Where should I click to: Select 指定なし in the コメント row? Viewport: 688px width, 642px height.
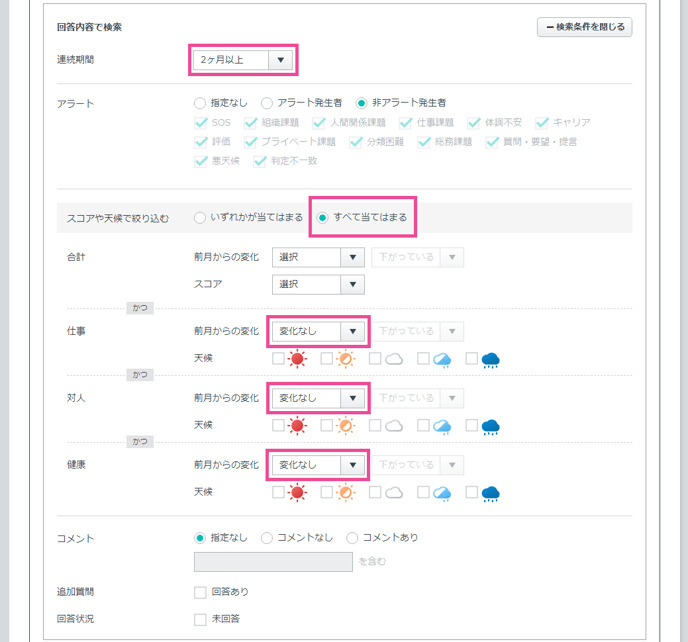200,538
